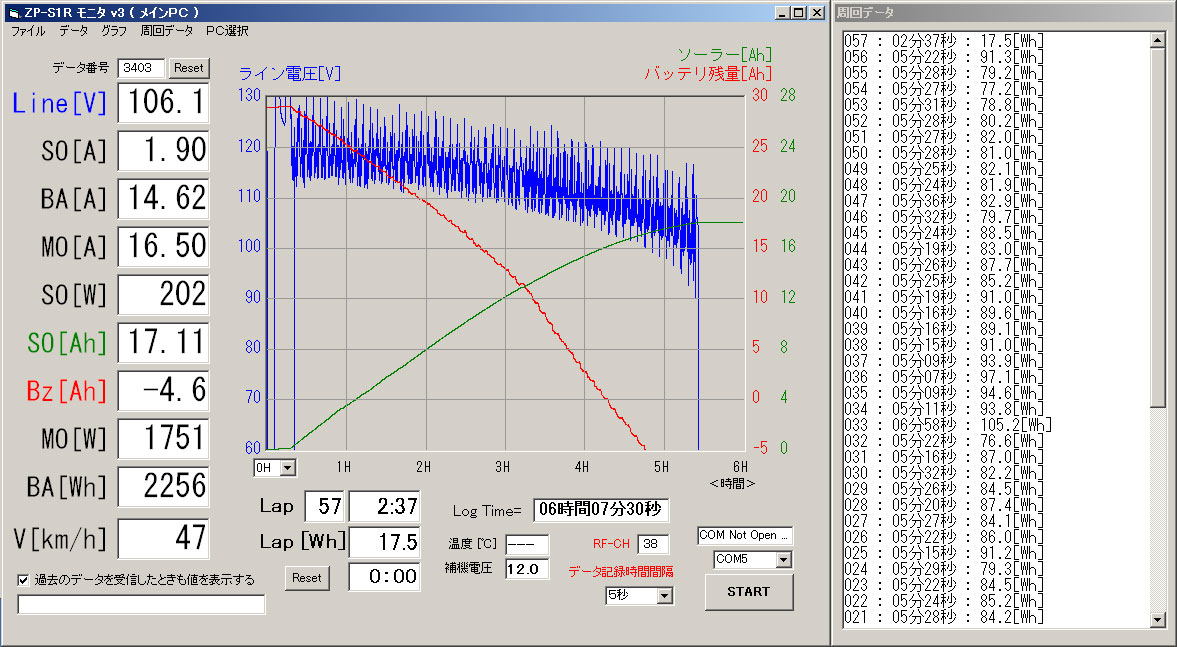
Task: Click the バッテリ残量[Ah] graph legend label
Action: (x=708, y=74)
